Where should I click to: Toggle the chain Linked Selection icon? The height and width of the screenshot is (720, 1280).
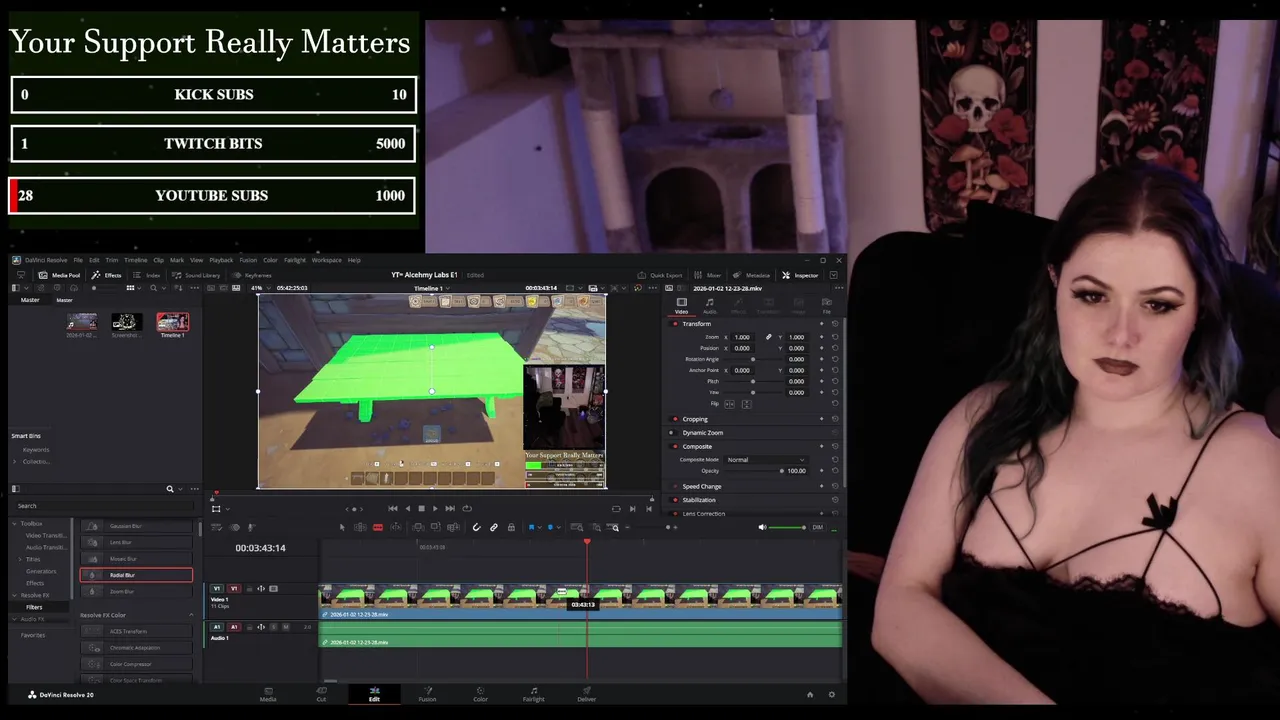coord(493,527)
